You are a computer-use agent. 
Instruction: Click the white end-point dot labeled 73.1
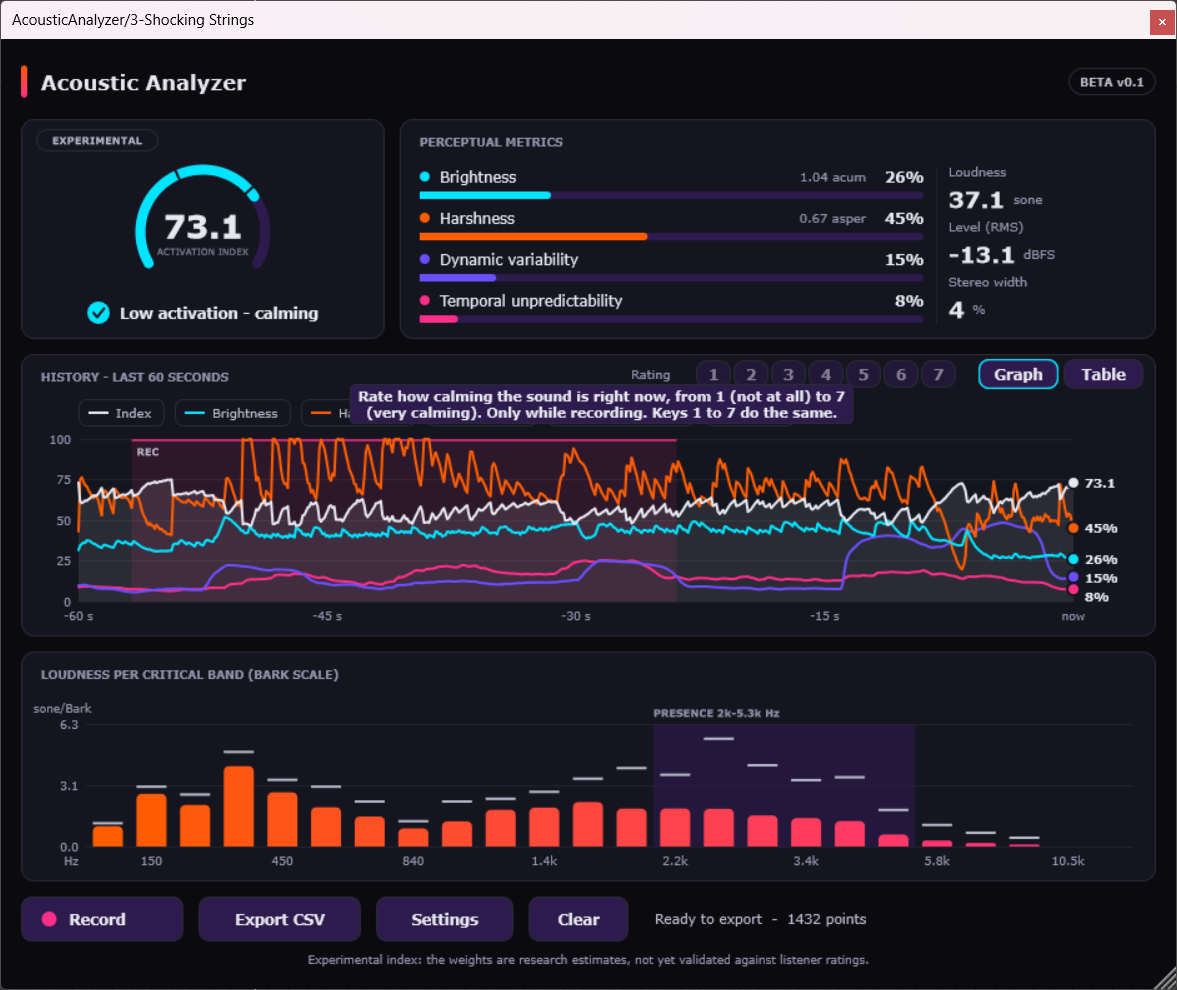(1073, 483)
